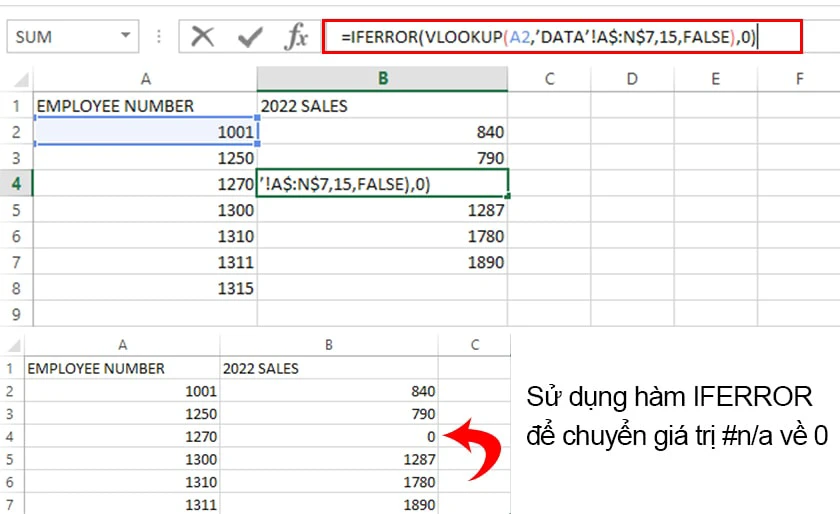Click value 1890 in bottom sheet
Image resolution: width=840 pixels, height=514 pixels.
[329, 504]
